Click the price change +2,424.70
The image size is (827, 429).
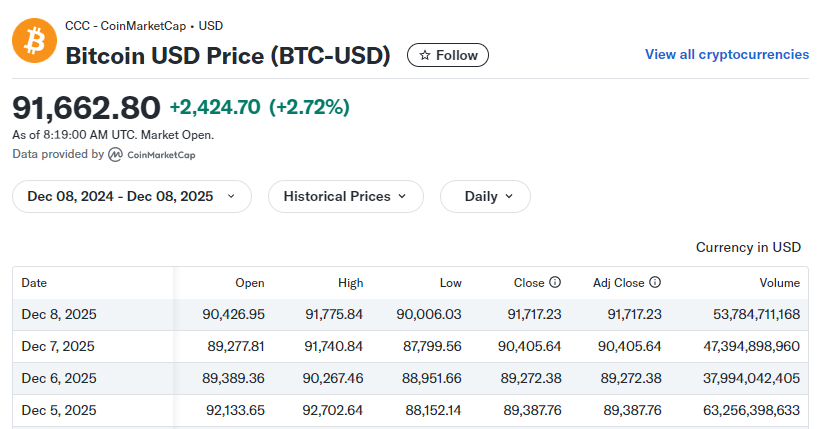pyautogui.click(x=215, y=107)
